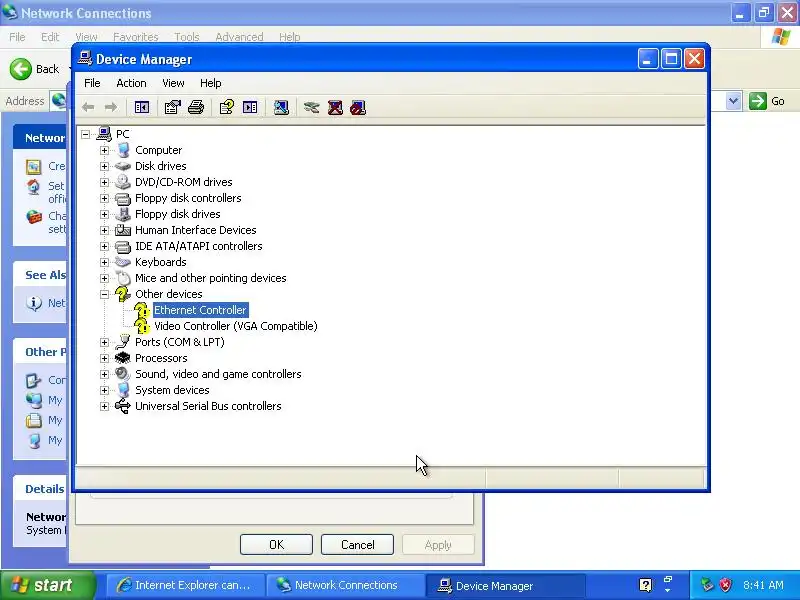Click the Disable device toolbar icon
Image resolution: width=800 pixels, height=600 pixels.
coord(358,107)
